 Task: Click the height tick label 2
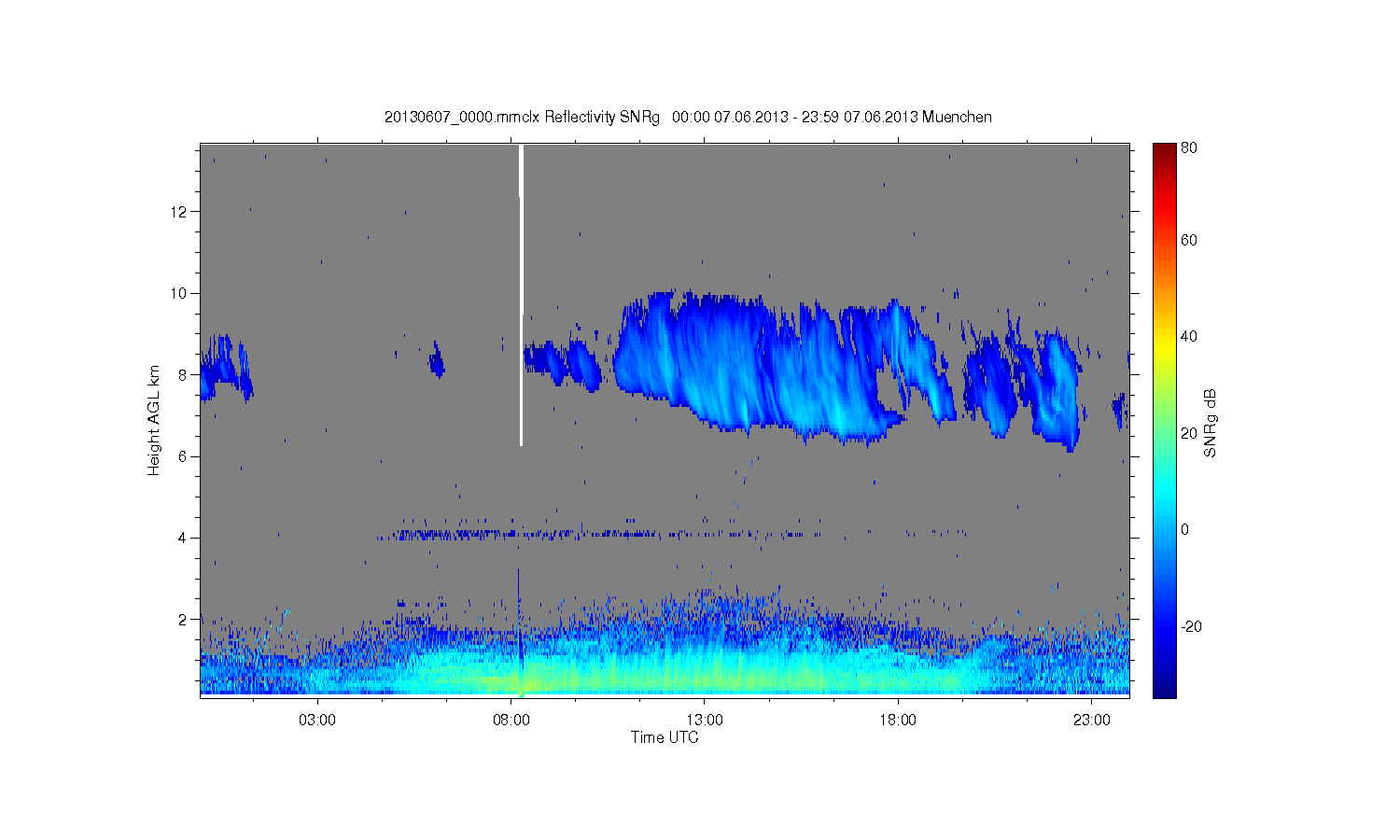click(184, 619)
